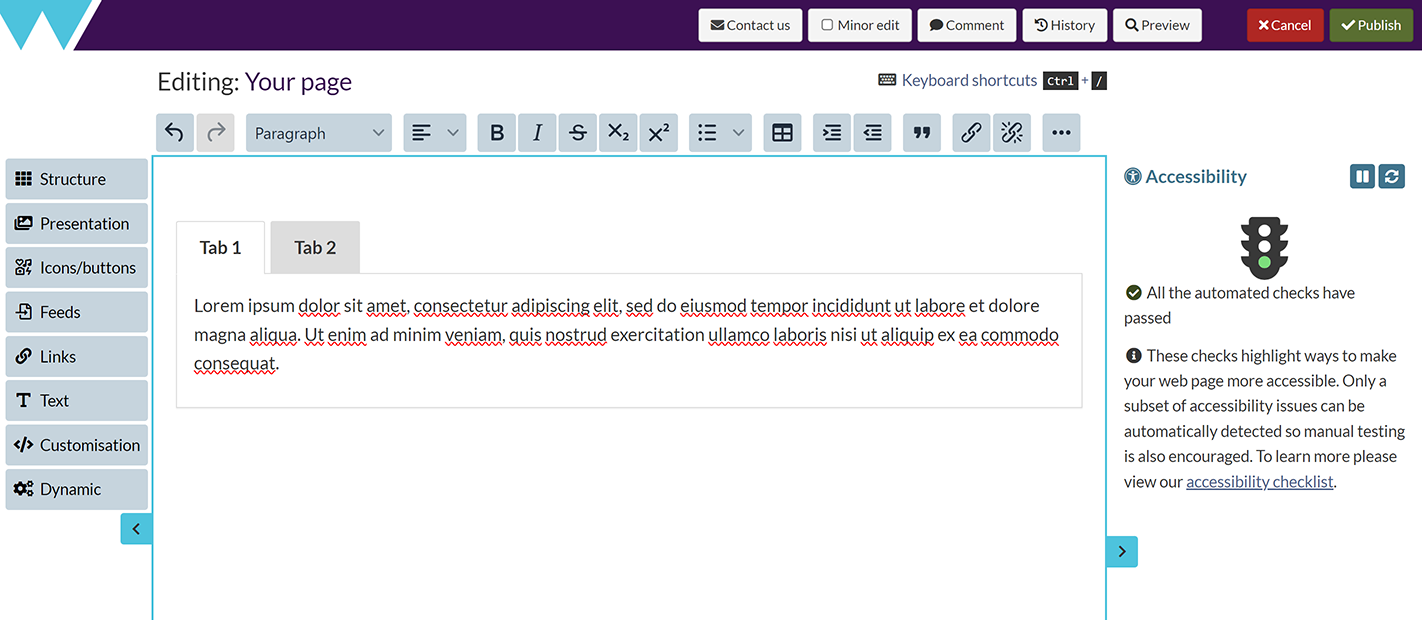Apply strikethrough formatting

(x=577, y=133)
